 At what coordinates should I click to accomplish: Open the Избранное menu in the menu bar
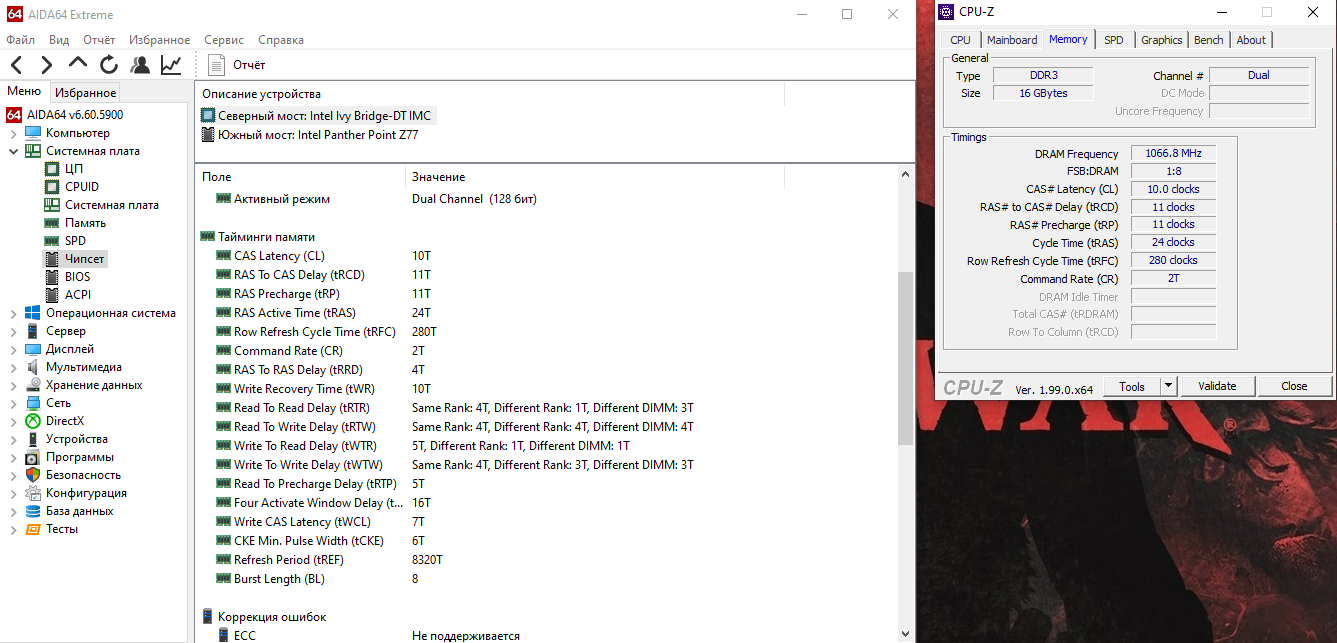(159, 40)
